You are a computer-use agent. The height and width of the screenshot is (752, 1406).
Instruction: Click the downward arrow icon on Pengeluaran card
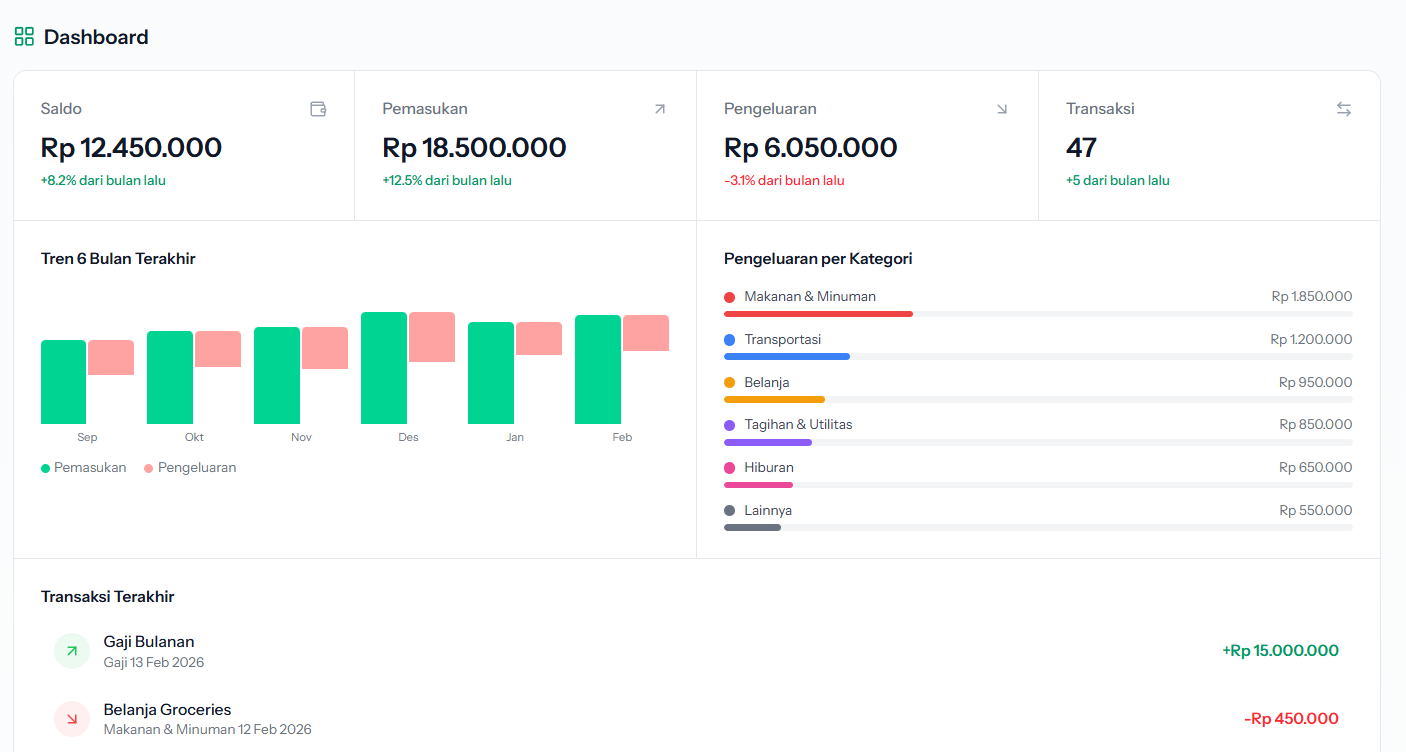[x=1002, y=108]
